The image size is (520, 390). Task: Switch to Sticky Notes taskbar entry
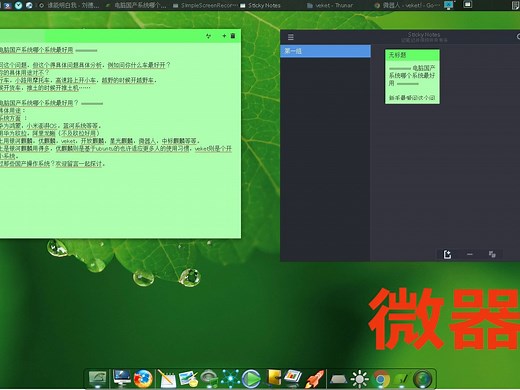tap(260, 5)
